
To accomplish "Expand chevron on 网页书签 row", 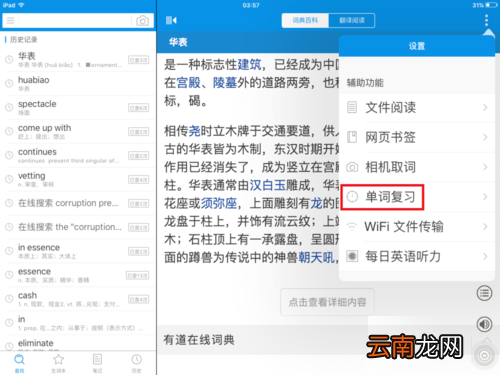I will point(485,137).
